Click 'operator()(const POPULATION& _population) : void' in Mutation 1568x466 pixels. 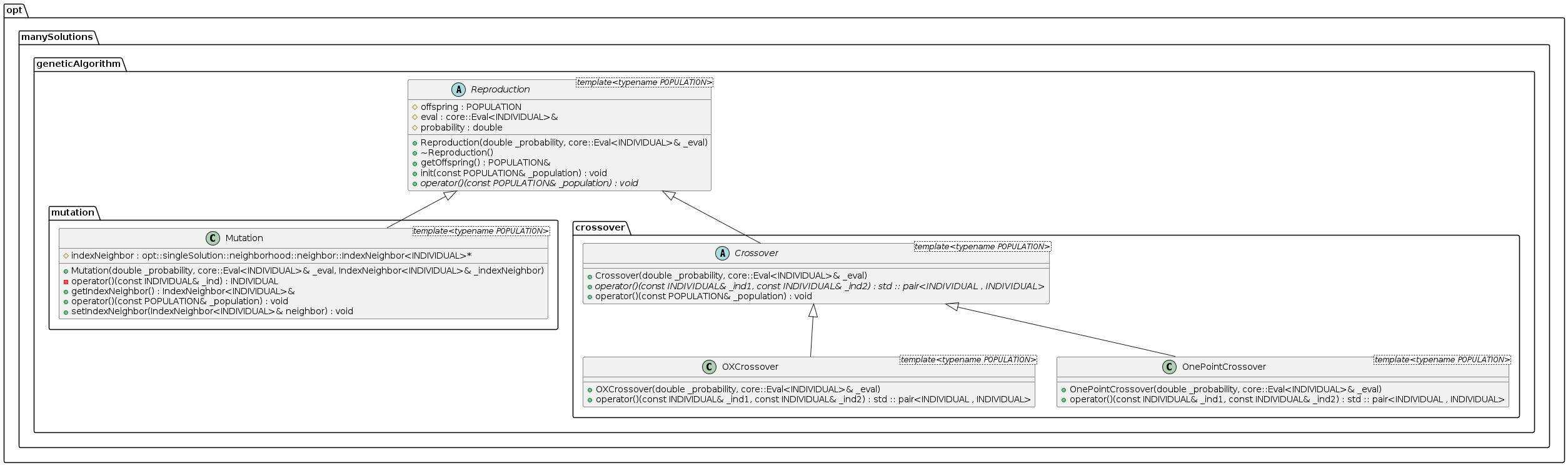coord(179,301)
